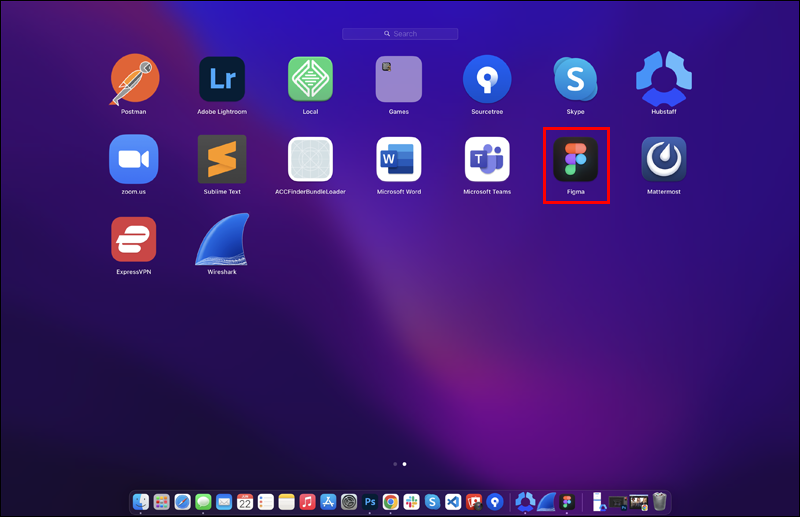
Task: Open Reminders from the Dock
Action: click(x=266, y=502)
